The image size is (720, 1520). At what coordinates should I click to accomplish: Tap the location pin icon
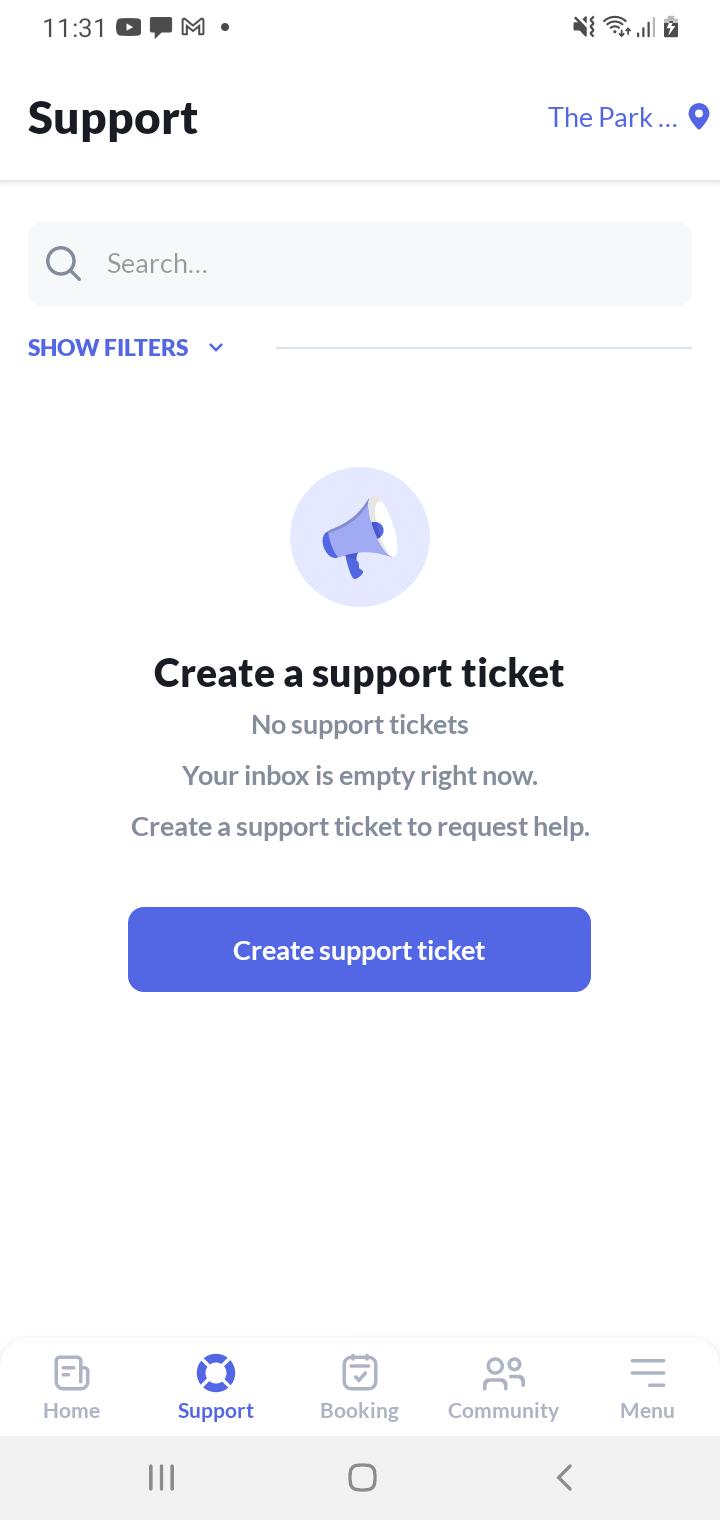700,117
